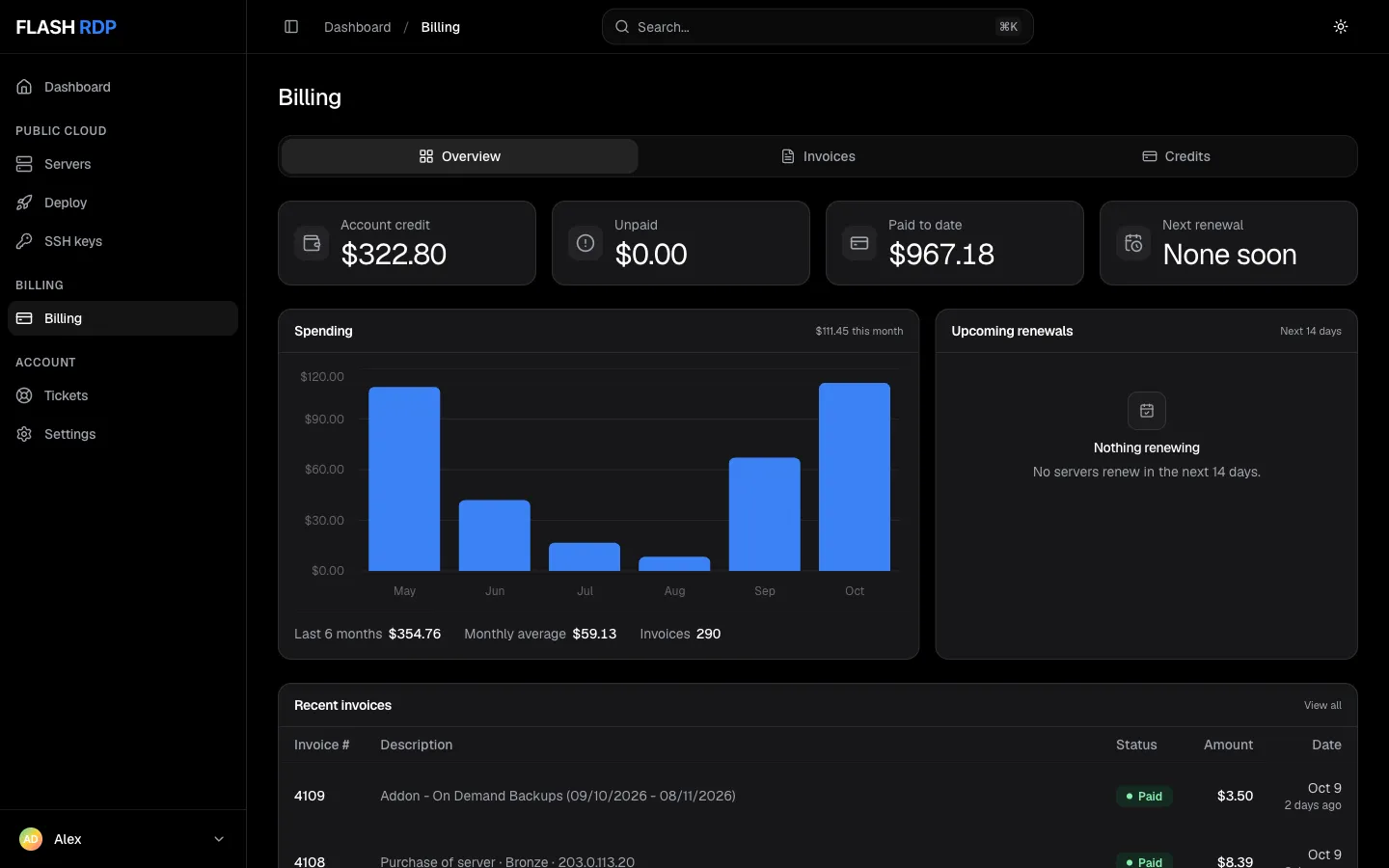Image resolution: width=1389 pixels, height=868 pixels.
Task: Click View all recent invoices
Action: pos(1322,705)
